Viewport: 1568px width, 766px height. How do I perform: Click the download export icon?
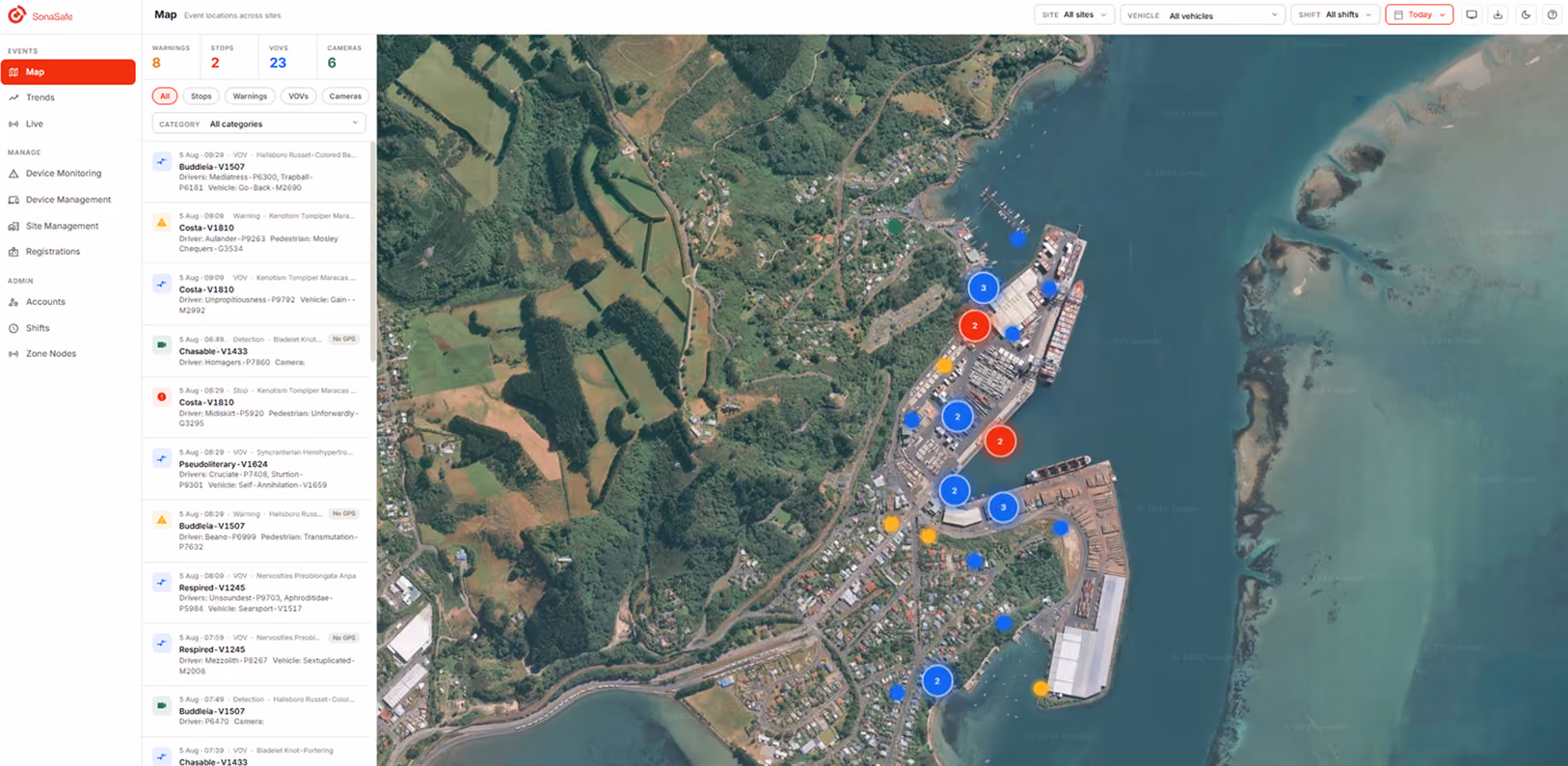(x=1499, y=14)
